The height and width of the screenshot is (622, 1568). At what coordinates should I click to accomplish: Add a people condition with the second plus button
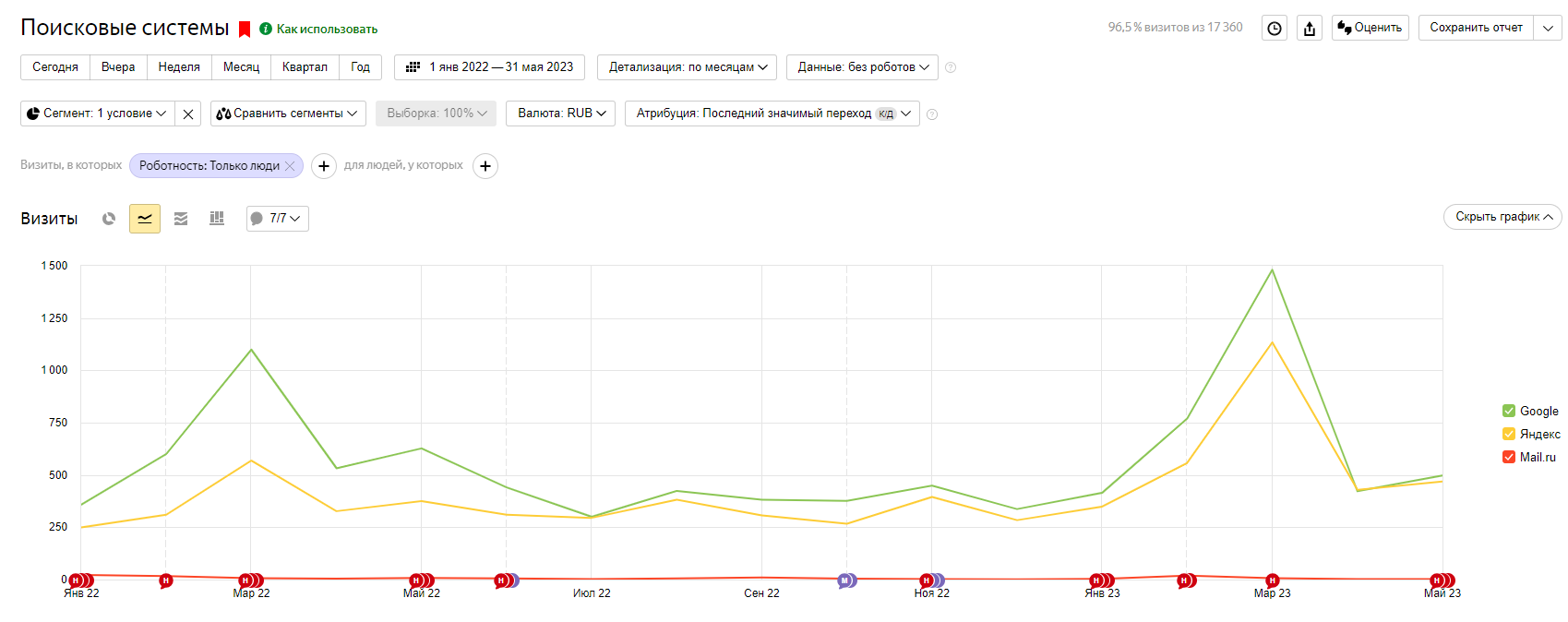(485, 166)
